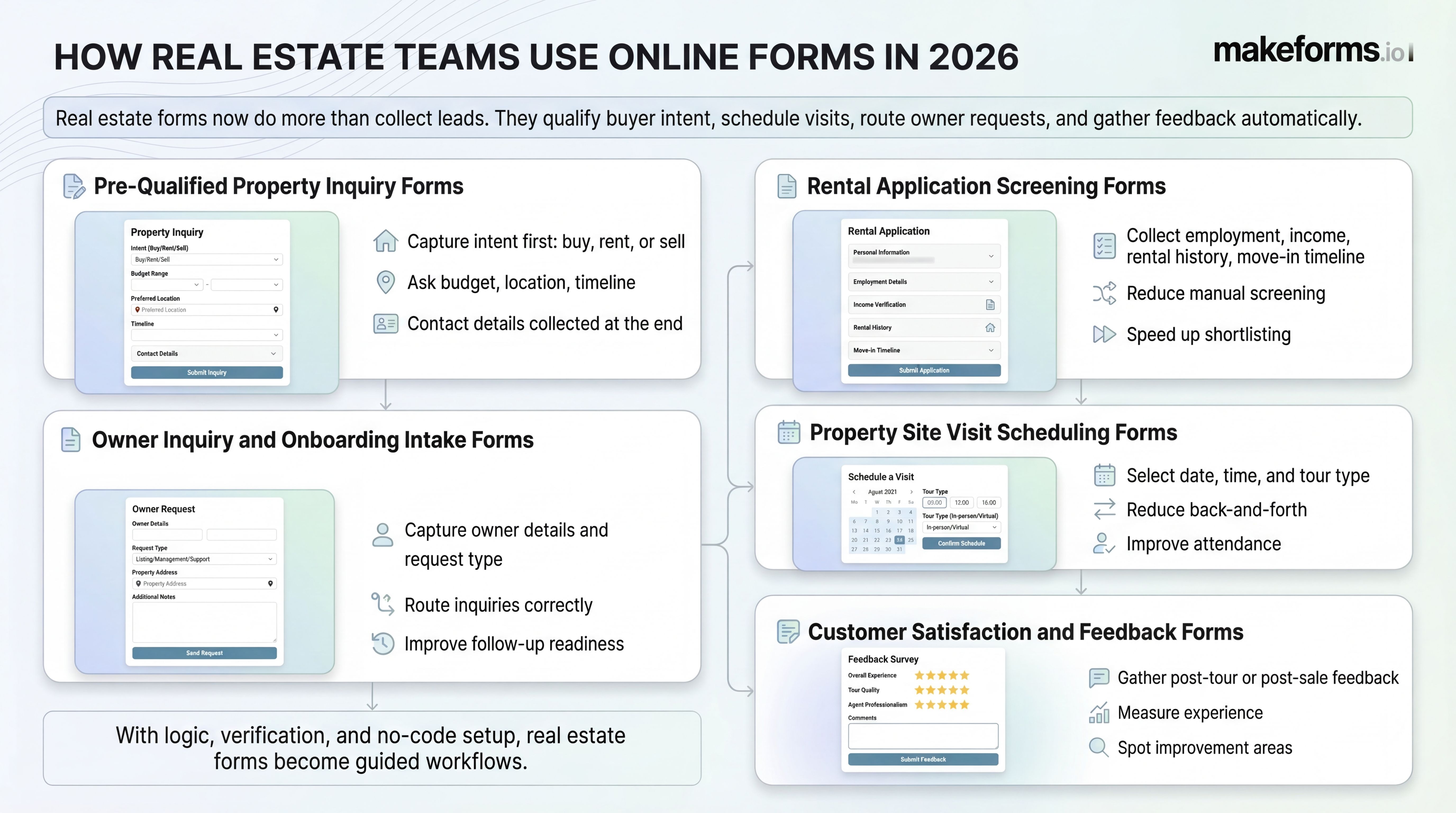Click the Additional Notes text area
This screenshot has width=1456, height=813.
click(x=204, y=622)
